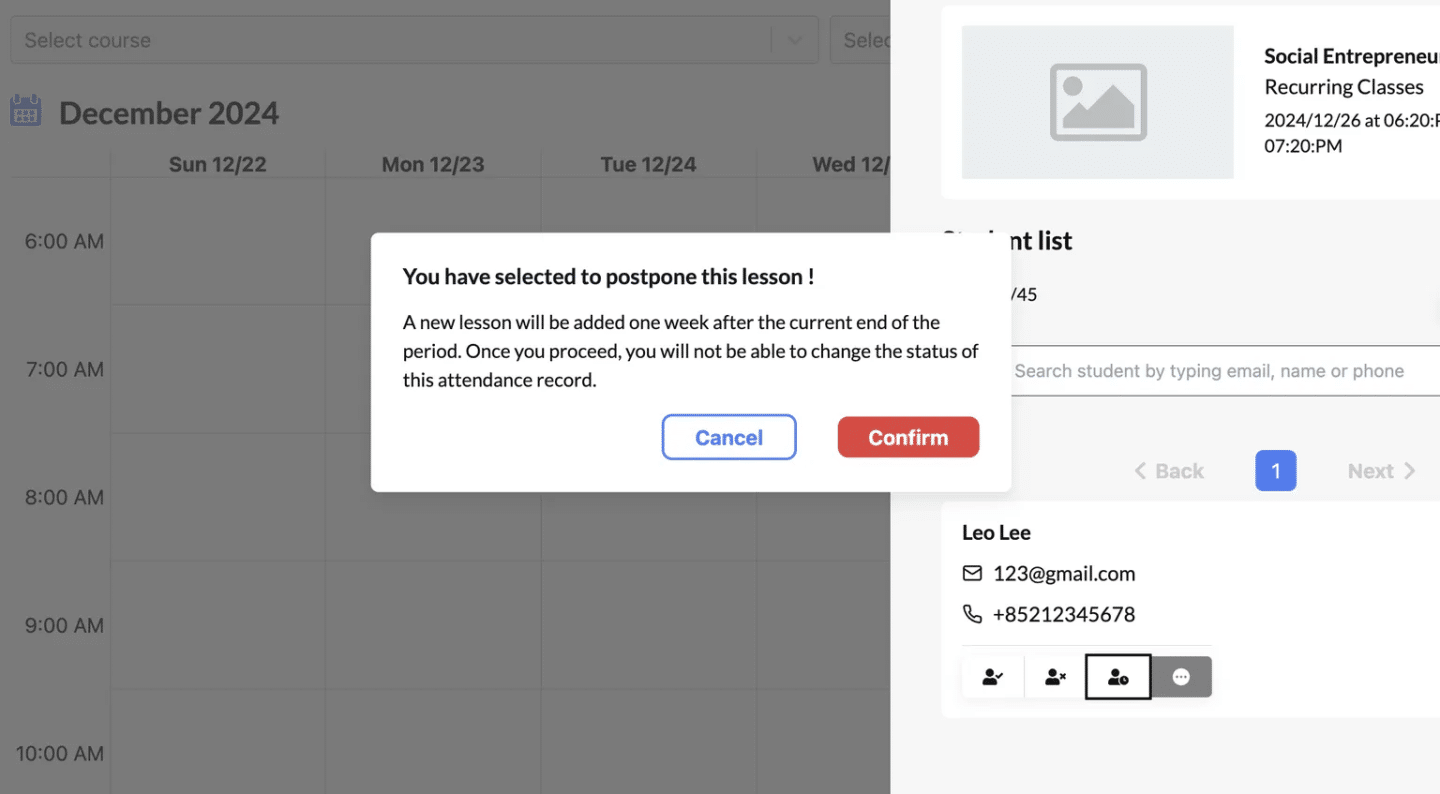Cancel the postpone lesson dialog
The width and height of the screenshot is (1440, 794).
(x=729, y=437)
